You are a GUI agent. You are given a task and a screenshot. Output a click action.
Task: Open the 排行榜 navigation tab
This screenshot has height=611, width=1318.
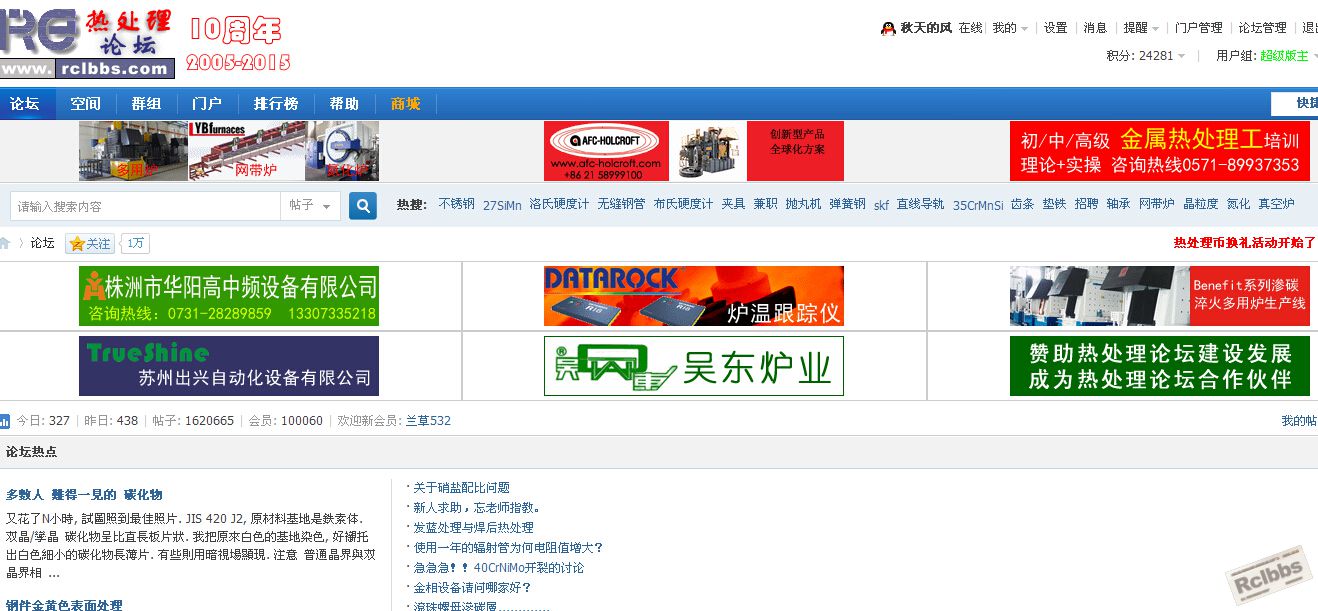point(275,103)
